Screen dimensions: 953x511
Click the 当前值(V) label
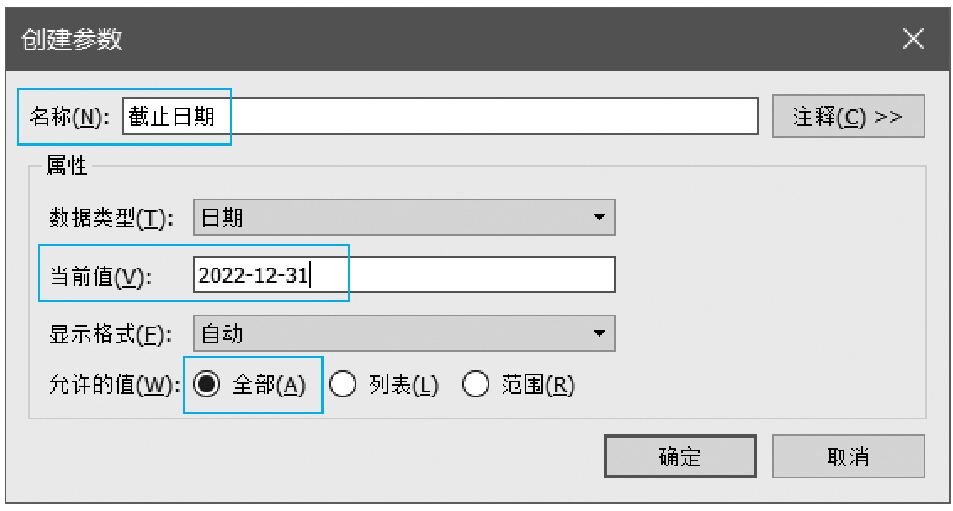click(100, 276)
